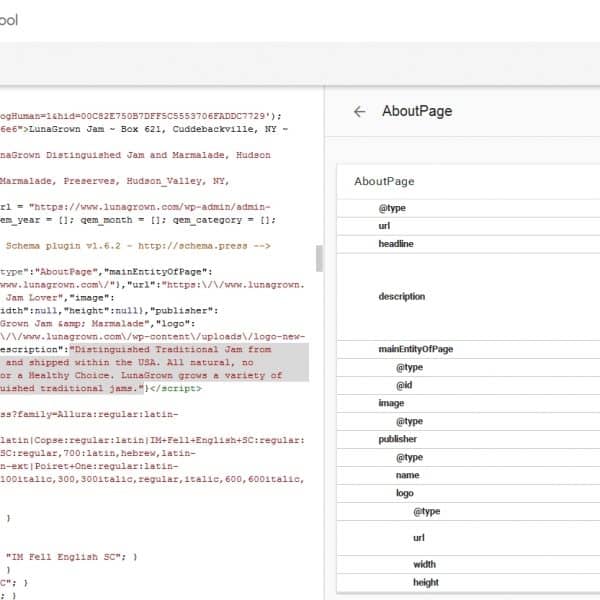The image size is (600, 600).
Task: Click the @type row under mainEntityOfPage
Action: pos(468,367)
